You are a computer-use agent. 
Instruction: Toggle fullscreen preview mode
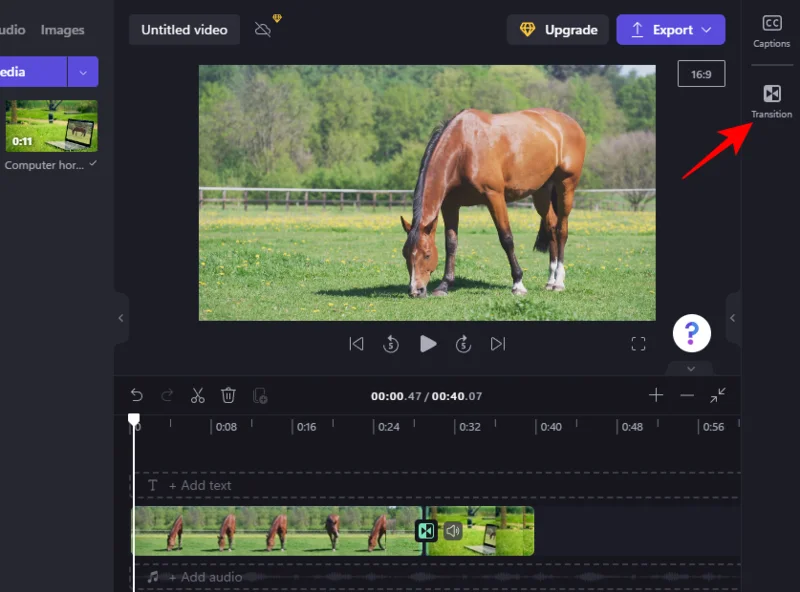coord(639,343)
